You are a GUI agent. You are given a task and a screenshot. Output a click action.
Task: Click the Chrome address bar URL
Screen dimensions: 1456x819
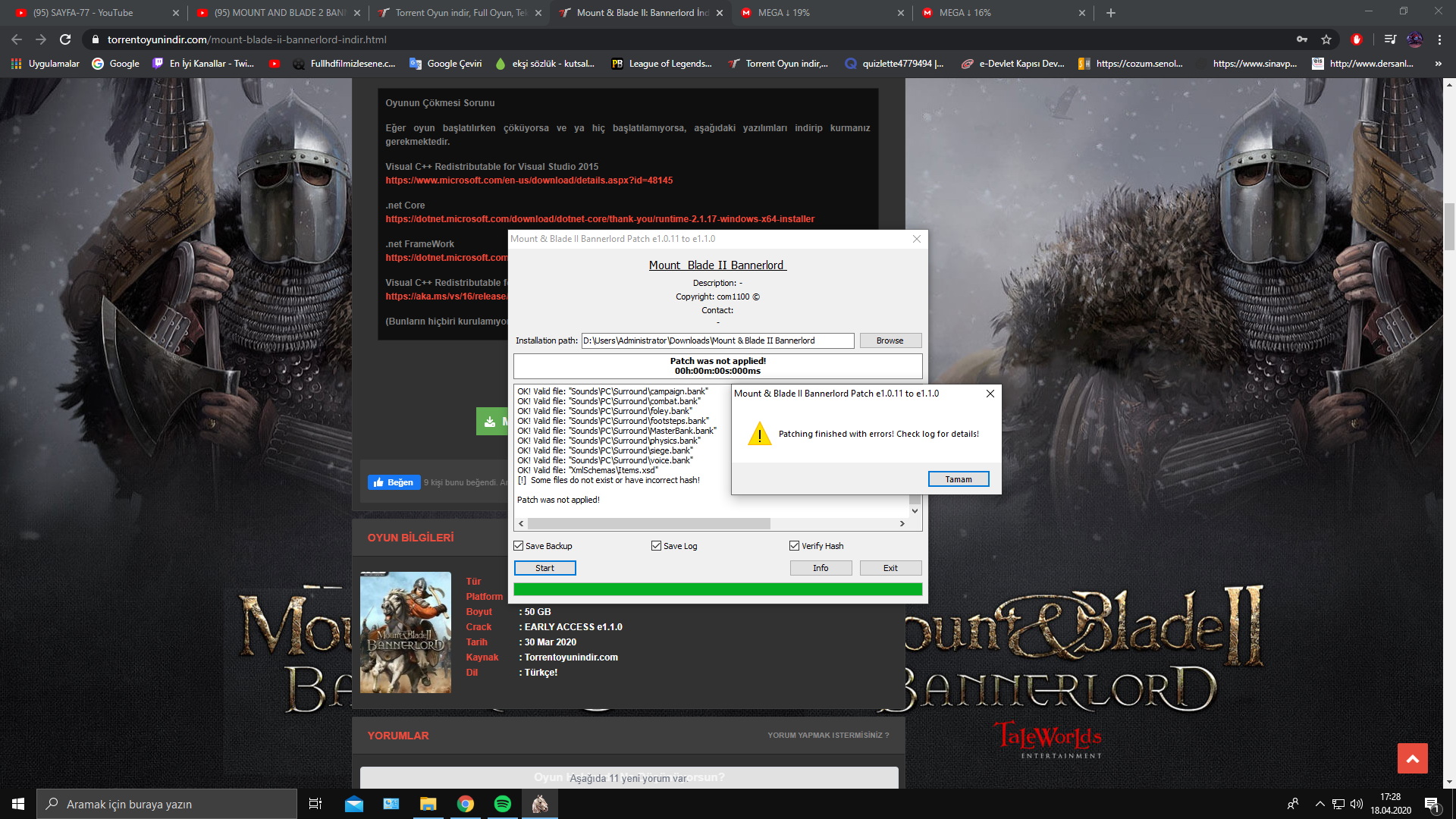point(247,39)
